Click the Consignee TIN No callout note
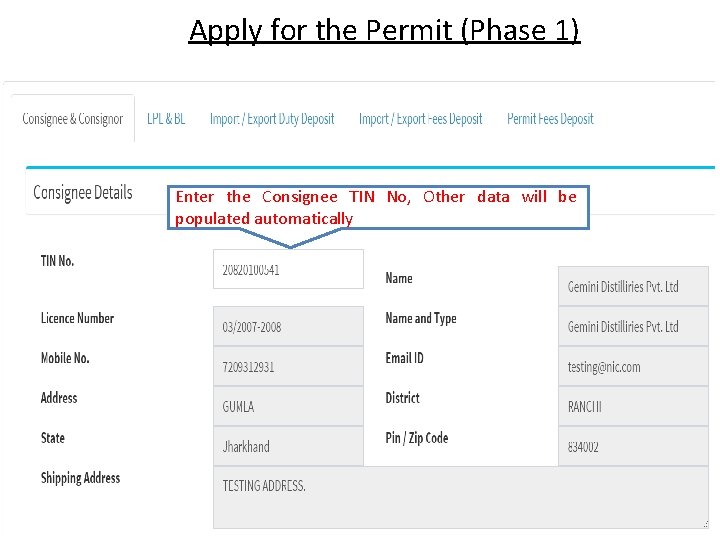The width and height of the screenshot is (720, 540). [376, 207]
